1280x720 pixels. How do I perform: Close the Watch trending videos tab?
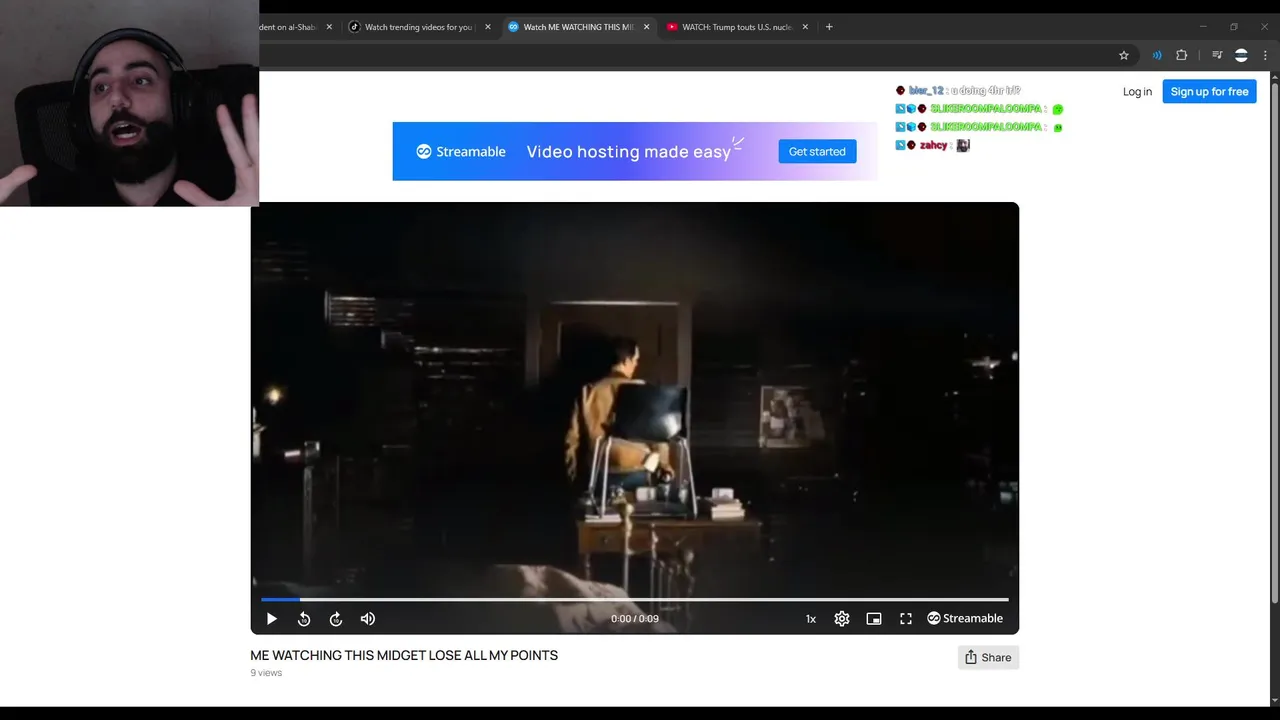[x=488, y=27]
